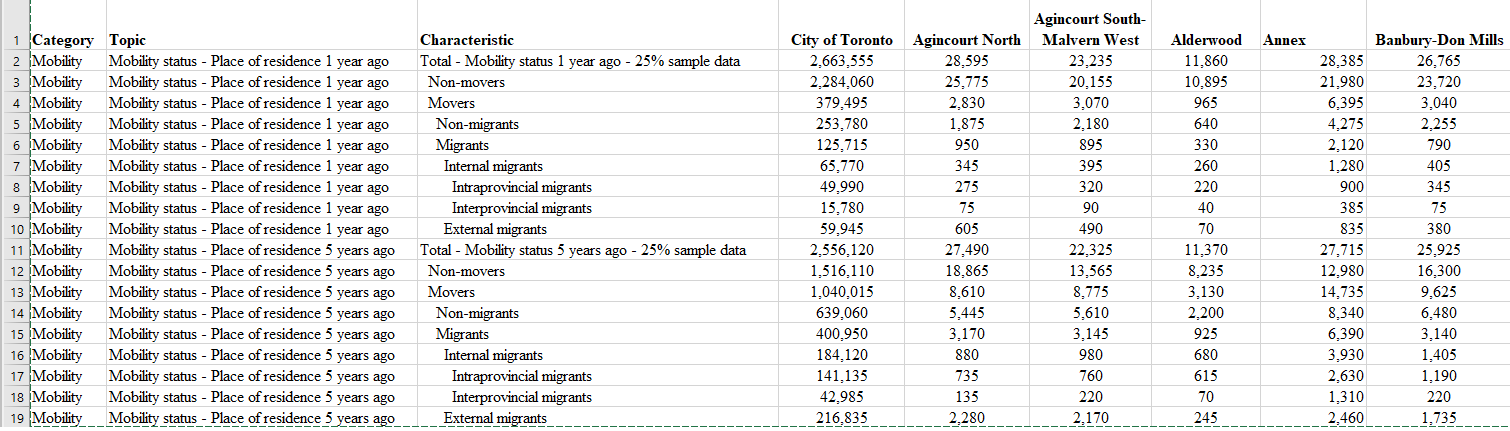The width and height of the screenshot is (1510, 431).
Task: Click the cell 'Total - Mobility status 1 year ago - 25% sample data'
Action: (597, 61)
